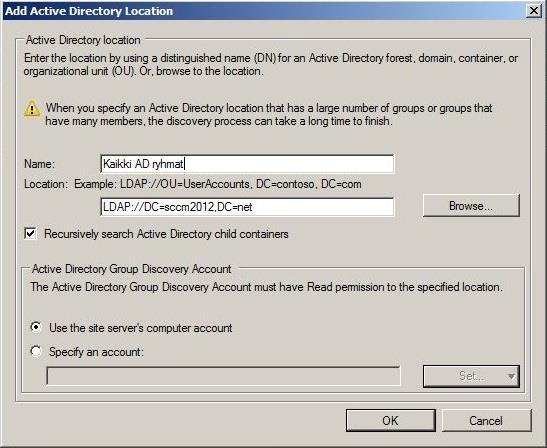Click the Add Active Directory Location title bar
Screen dimensions: 547x448
265,11
